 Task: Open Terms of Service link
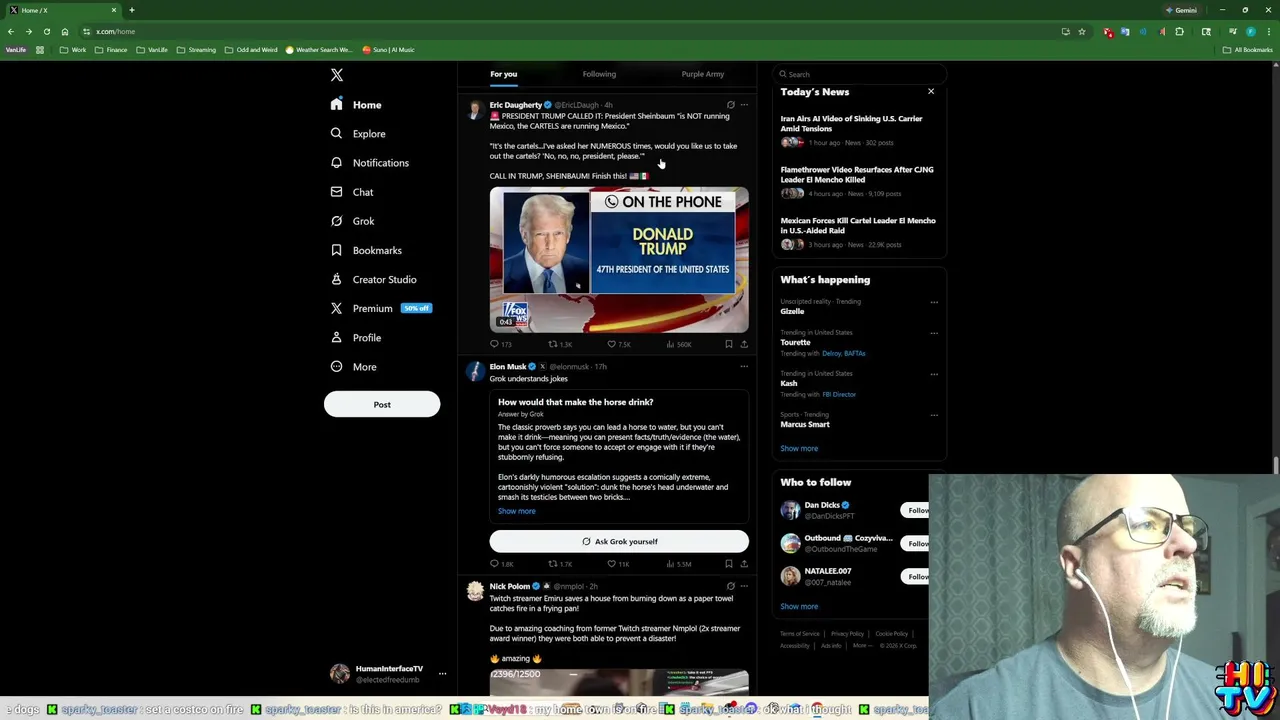pyautogui.click(x=800, y=634)
